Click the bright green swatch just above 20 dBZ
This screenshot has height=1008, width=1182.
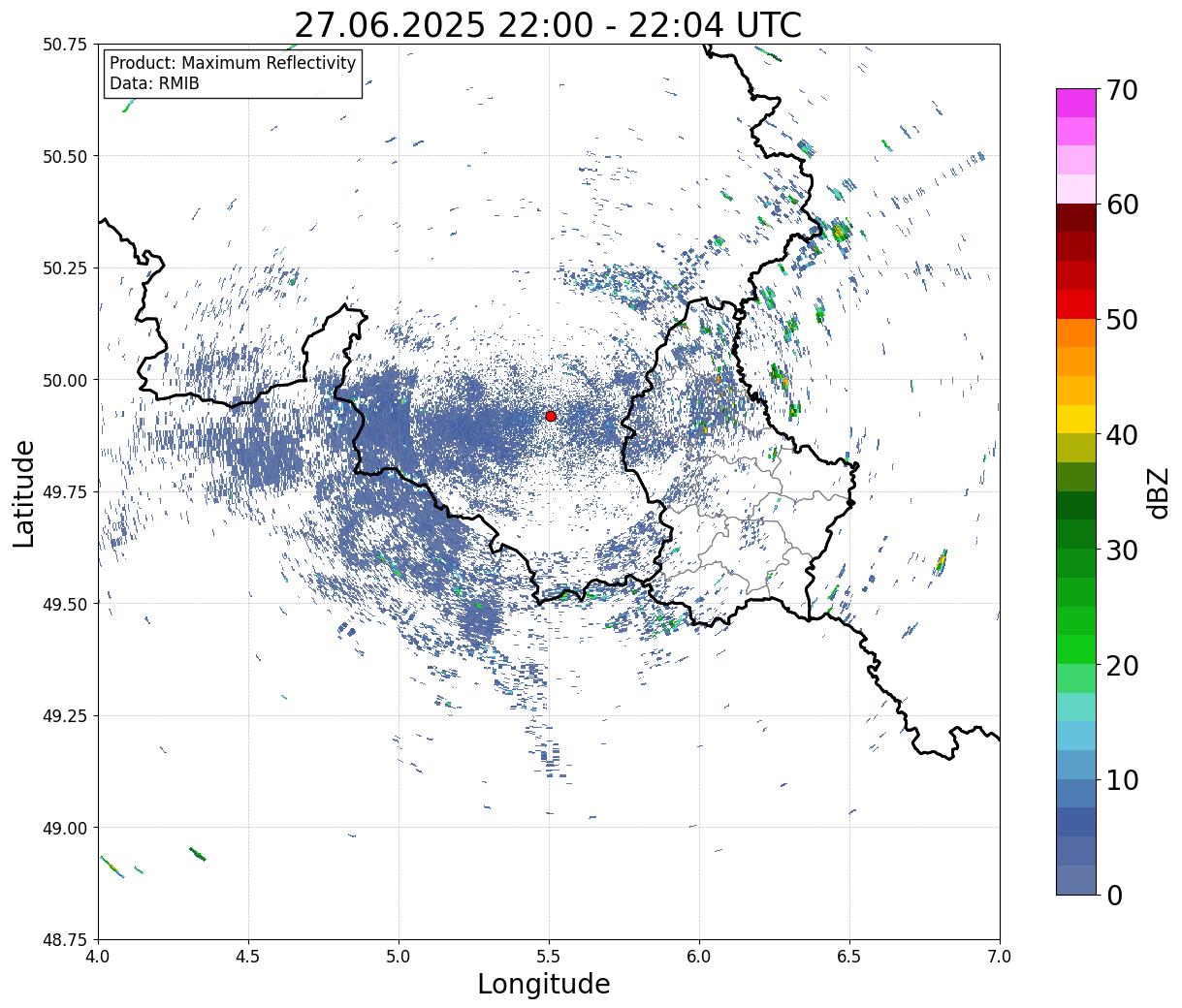pyautogui.click(x=1076, y=649)
